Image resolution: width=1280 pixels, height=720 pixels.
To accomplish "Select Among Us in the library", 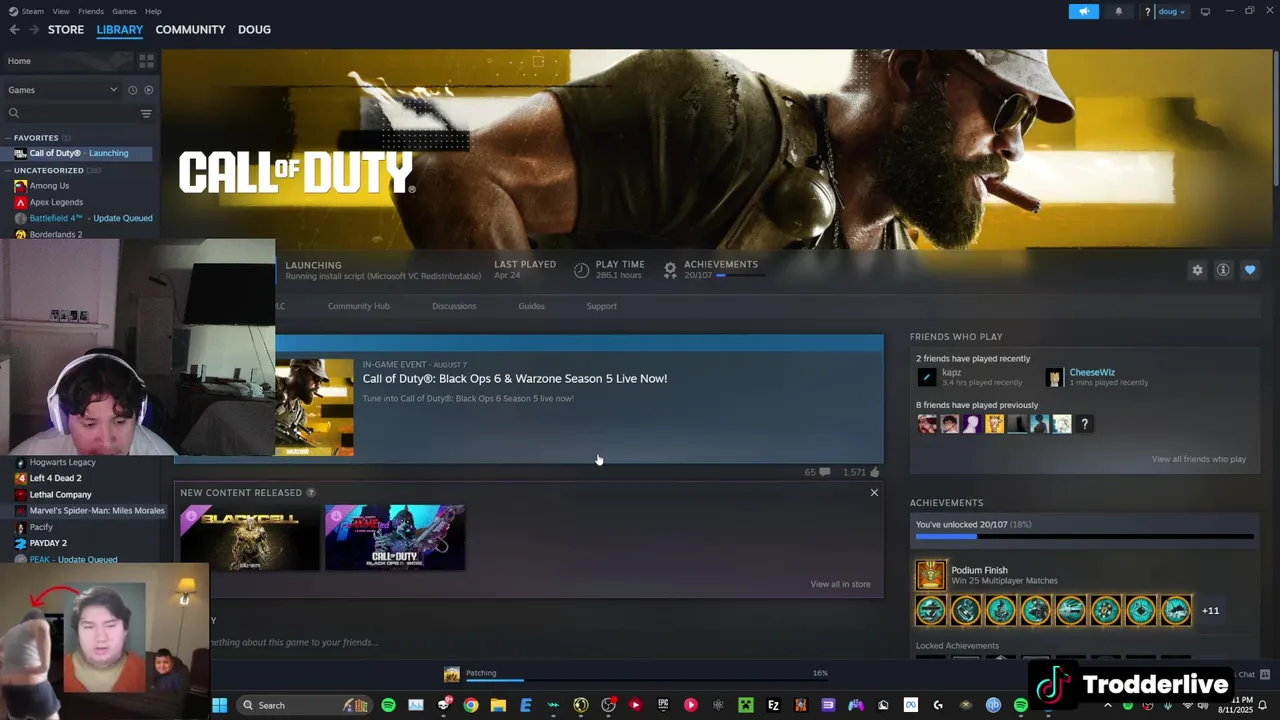I will click(x=49, y=186).
